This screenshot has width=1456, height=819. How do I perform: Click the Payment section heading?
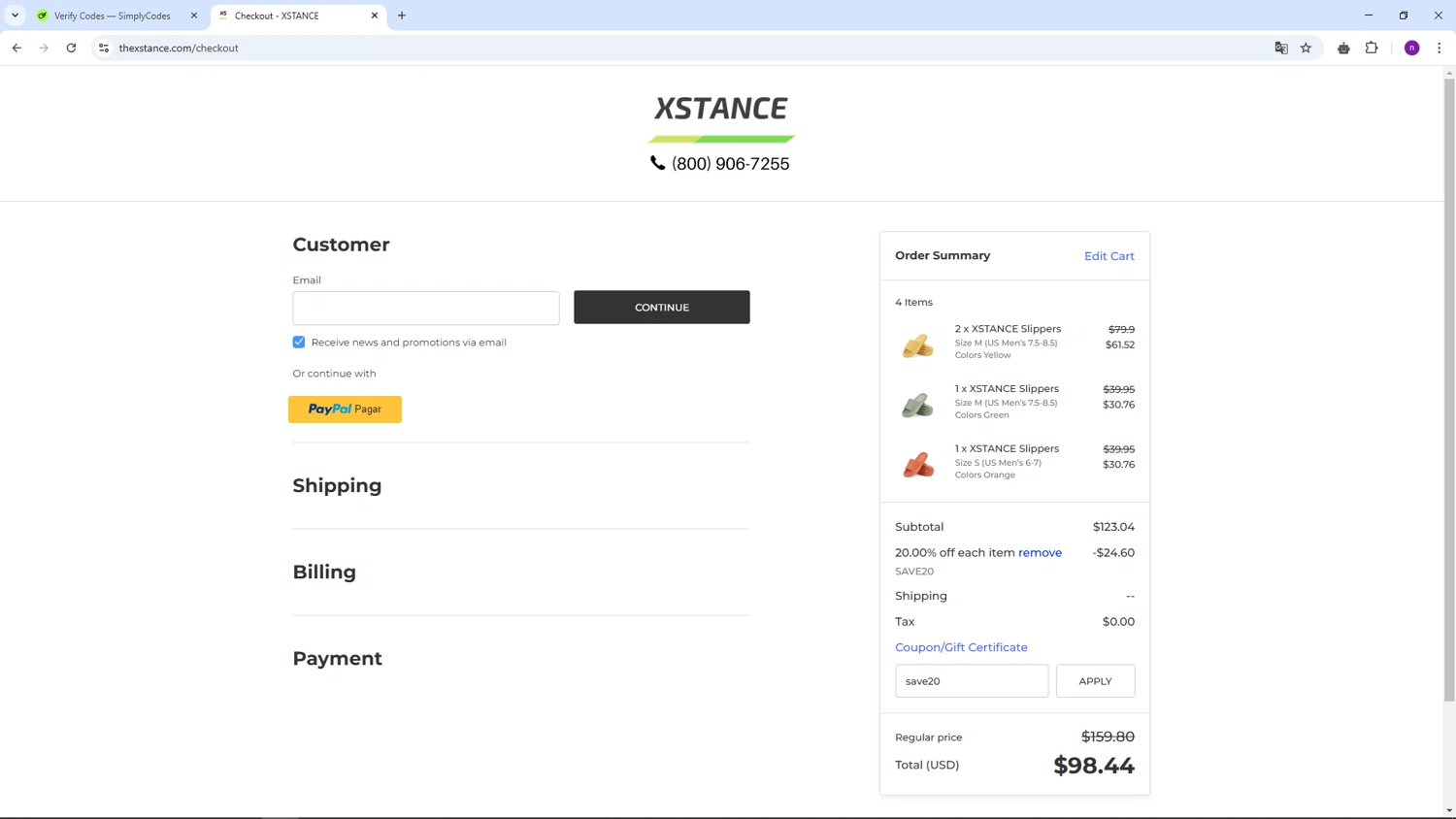tap(337, 658)
